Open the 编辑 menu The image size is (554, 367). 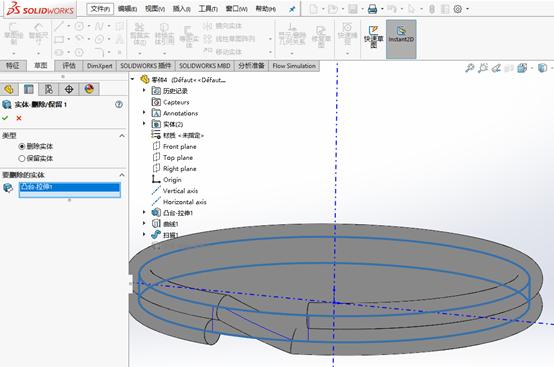coord(127,9)
